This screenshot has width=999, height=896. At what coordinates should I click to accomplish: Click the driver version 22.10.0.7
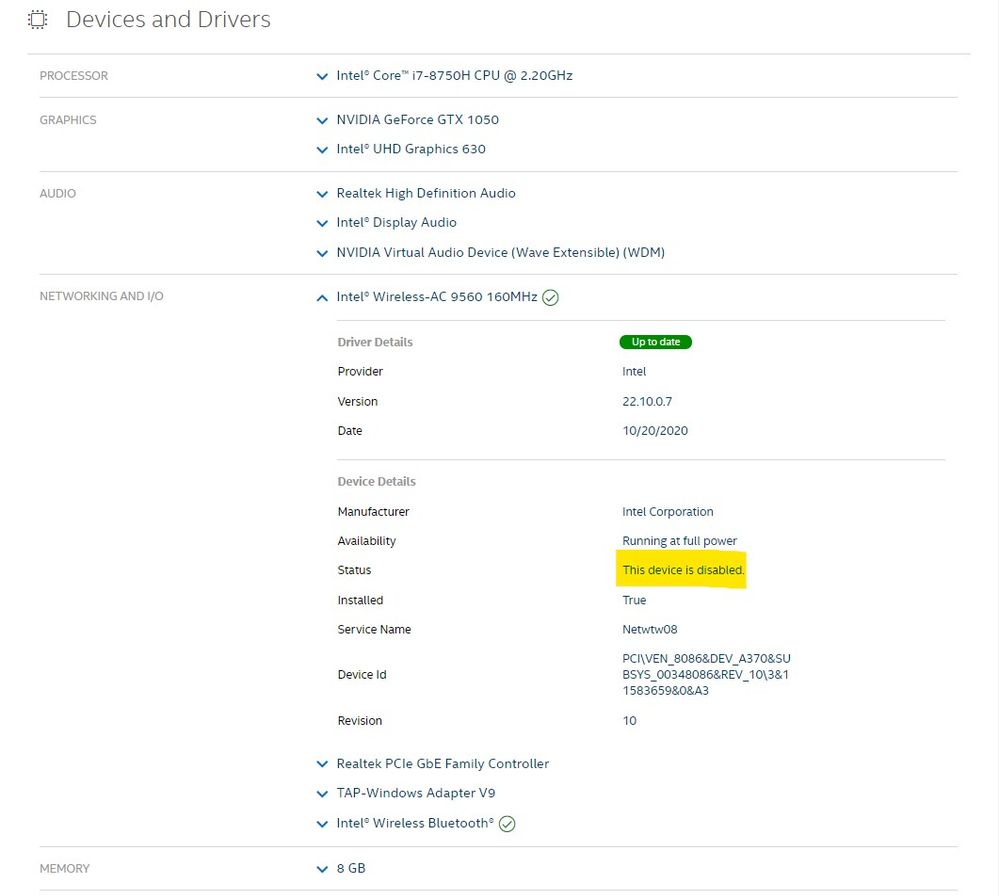pyautogui.click(x=647, y=401)
